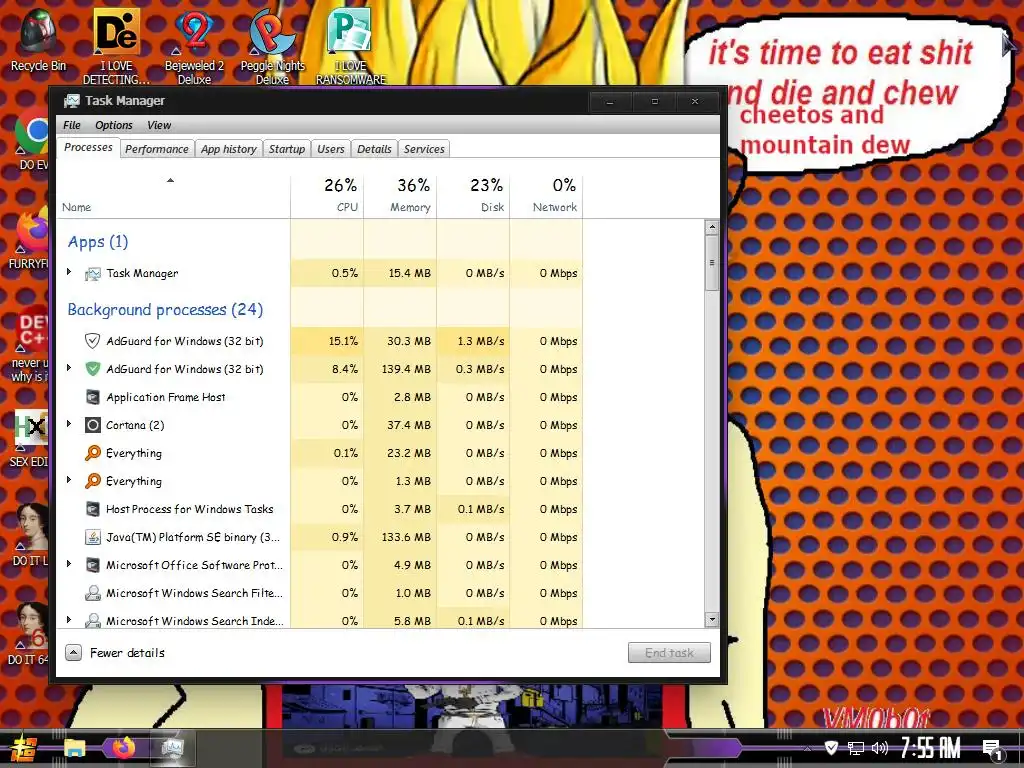Click the green AdGuard shield at 8.4% CPU
The image size is (1024, 768).
pyautogui.click(x=93, y=369)
